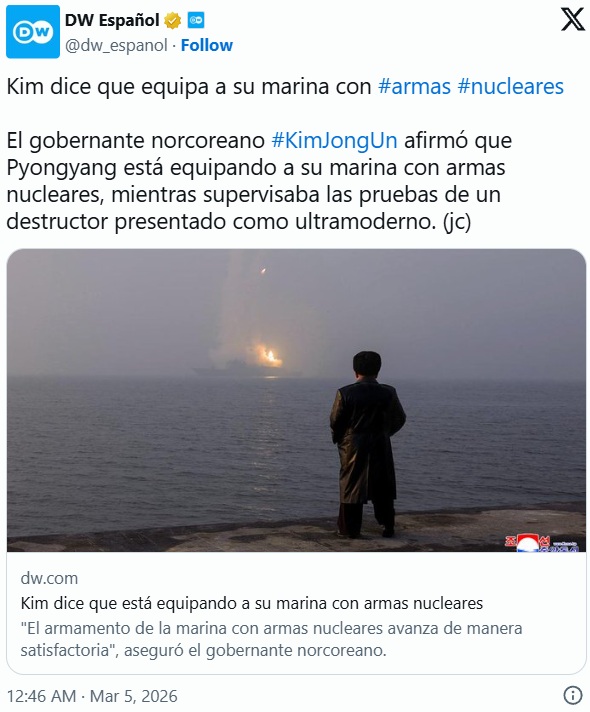Open the #nucleares hashtag
Viewport: 590px width, 712px height.
pyautogui.click(x=511, y=86)
